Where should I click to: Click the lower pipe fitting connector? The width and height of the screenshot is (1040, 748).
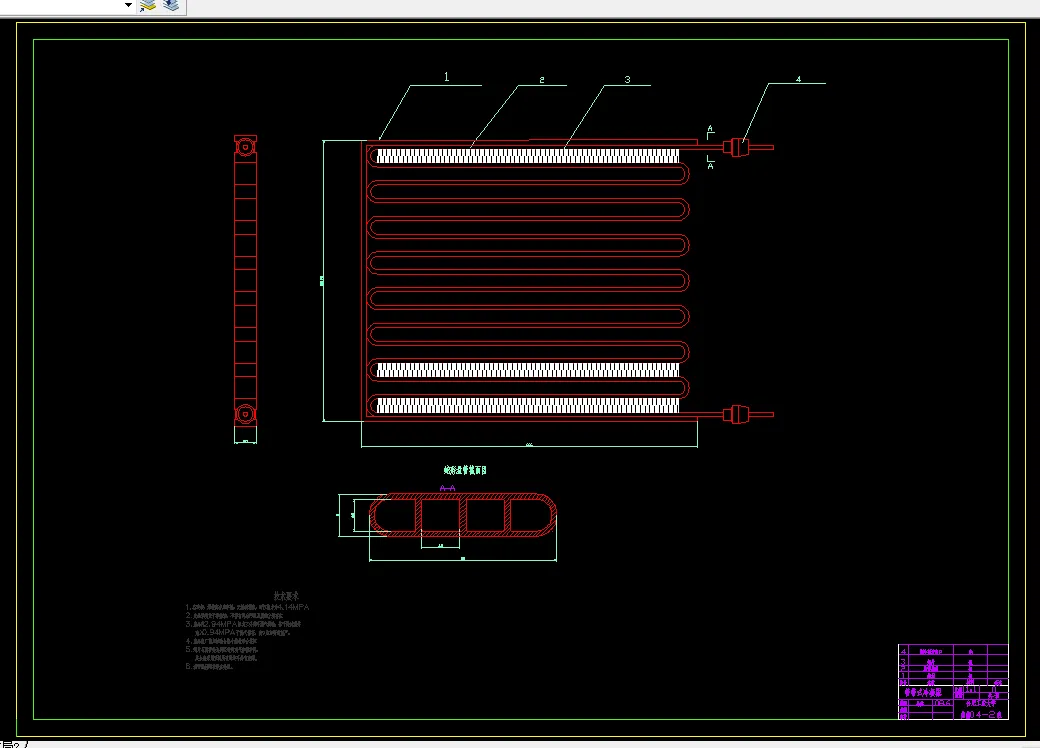click(736, 414)
